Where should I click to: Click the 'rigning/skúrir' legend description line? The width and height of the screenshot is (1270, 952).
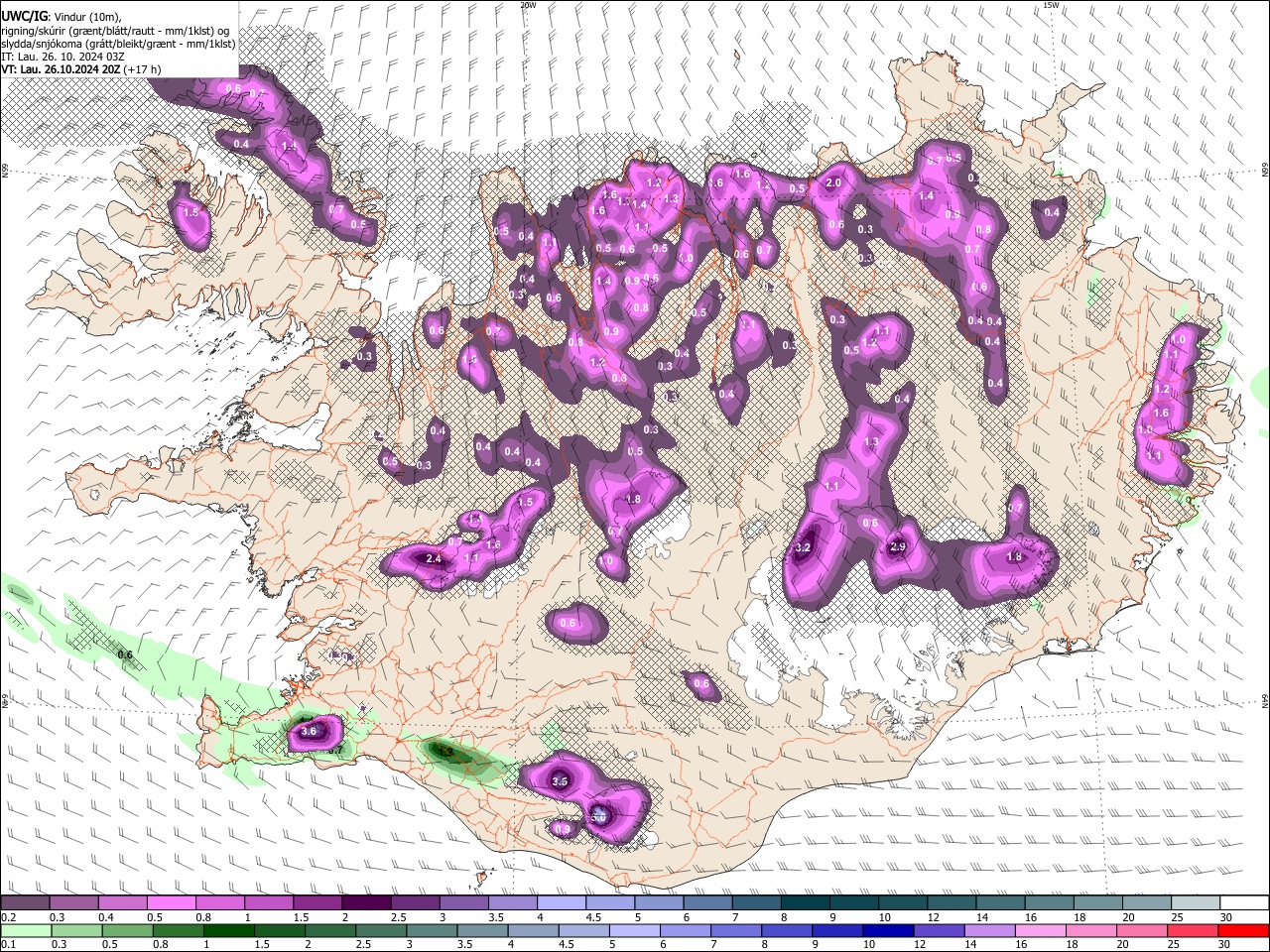tap(115, 31)
